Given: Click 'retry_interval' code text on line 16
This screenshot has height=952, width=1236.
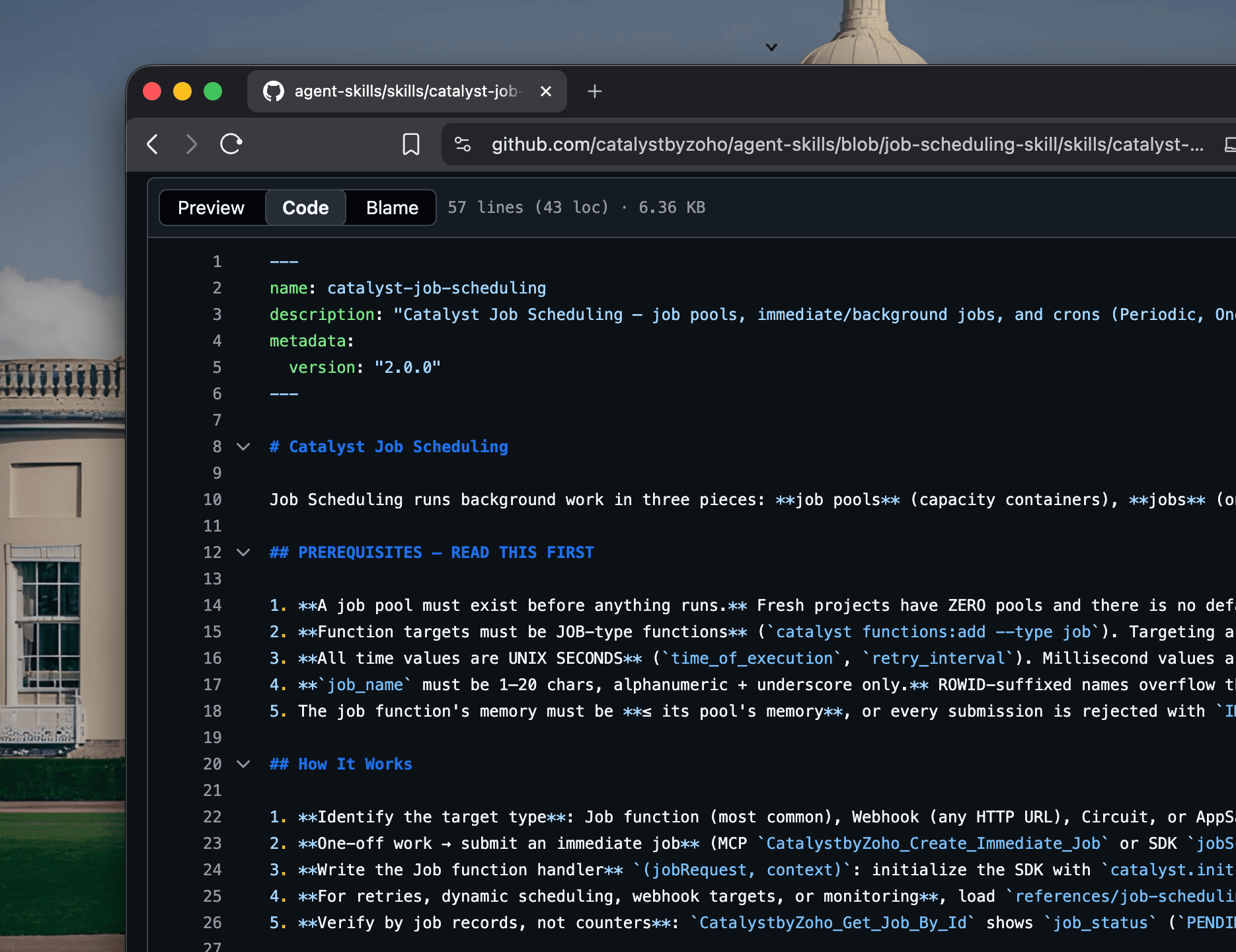Looking at the screenshot, I should tap(938, 658).
